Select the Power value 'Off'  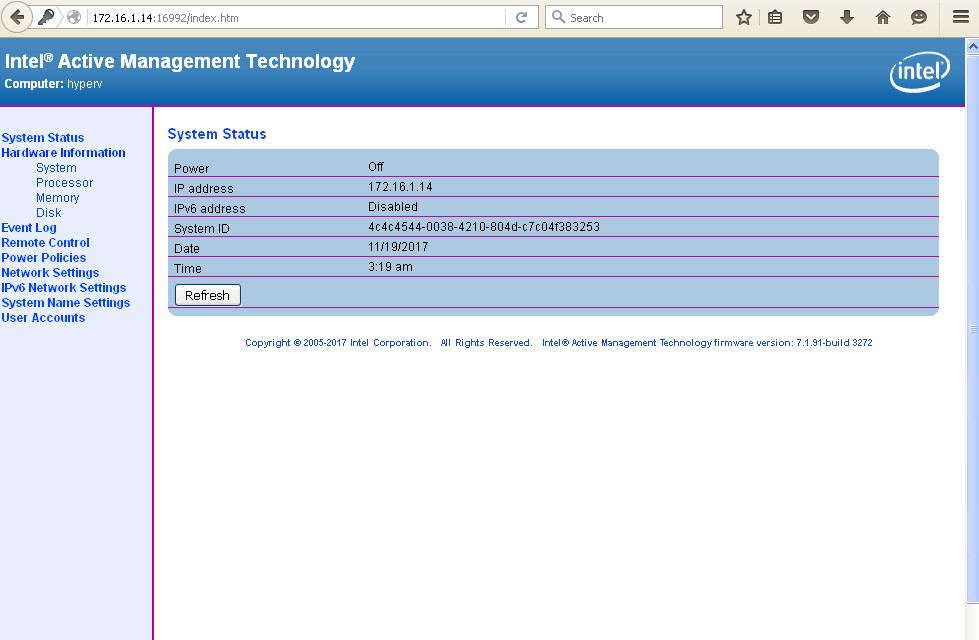tap(376, 167)
